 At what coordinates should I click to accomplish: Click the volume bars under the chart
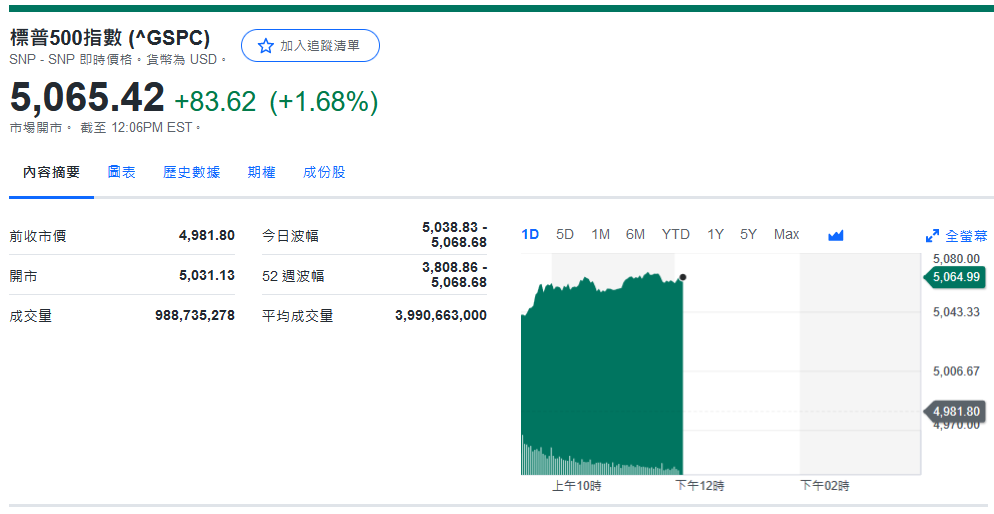point(600,464)
